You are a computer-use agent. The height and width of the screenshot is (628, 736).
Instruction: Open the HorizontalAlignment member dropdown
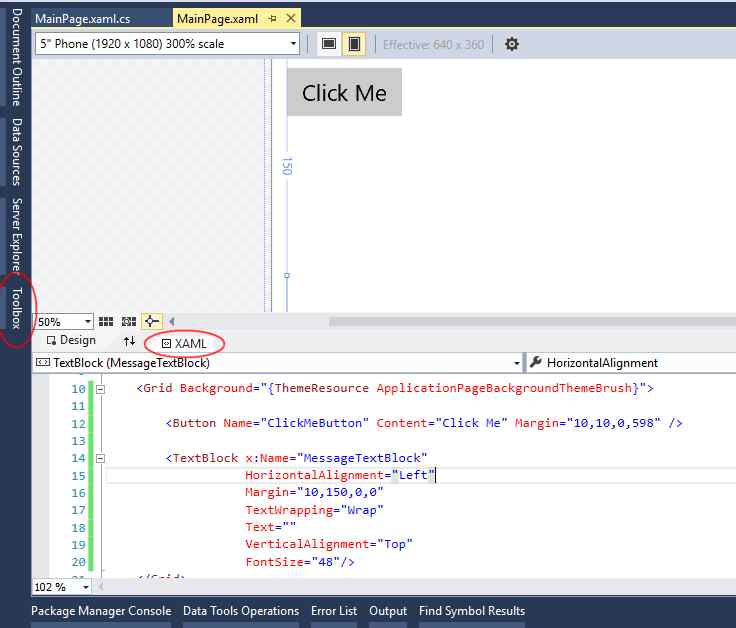pos(631,363)
